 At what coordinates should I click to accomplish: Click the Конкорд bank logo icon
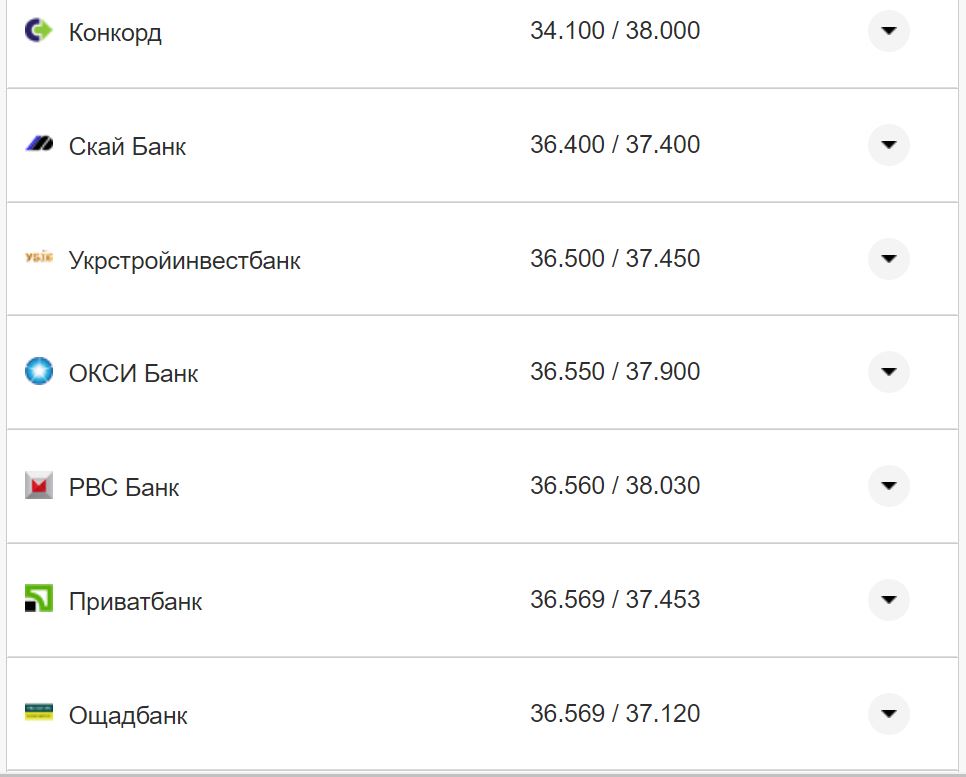(38, 31)
